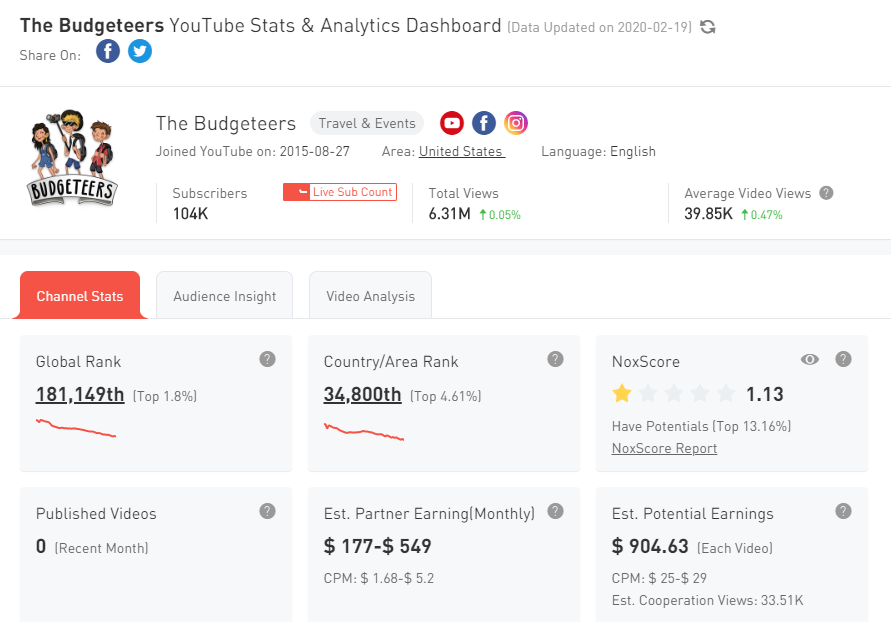
Task: Share dashboard on Twitter icon
Action: click(x=140, y=51)
